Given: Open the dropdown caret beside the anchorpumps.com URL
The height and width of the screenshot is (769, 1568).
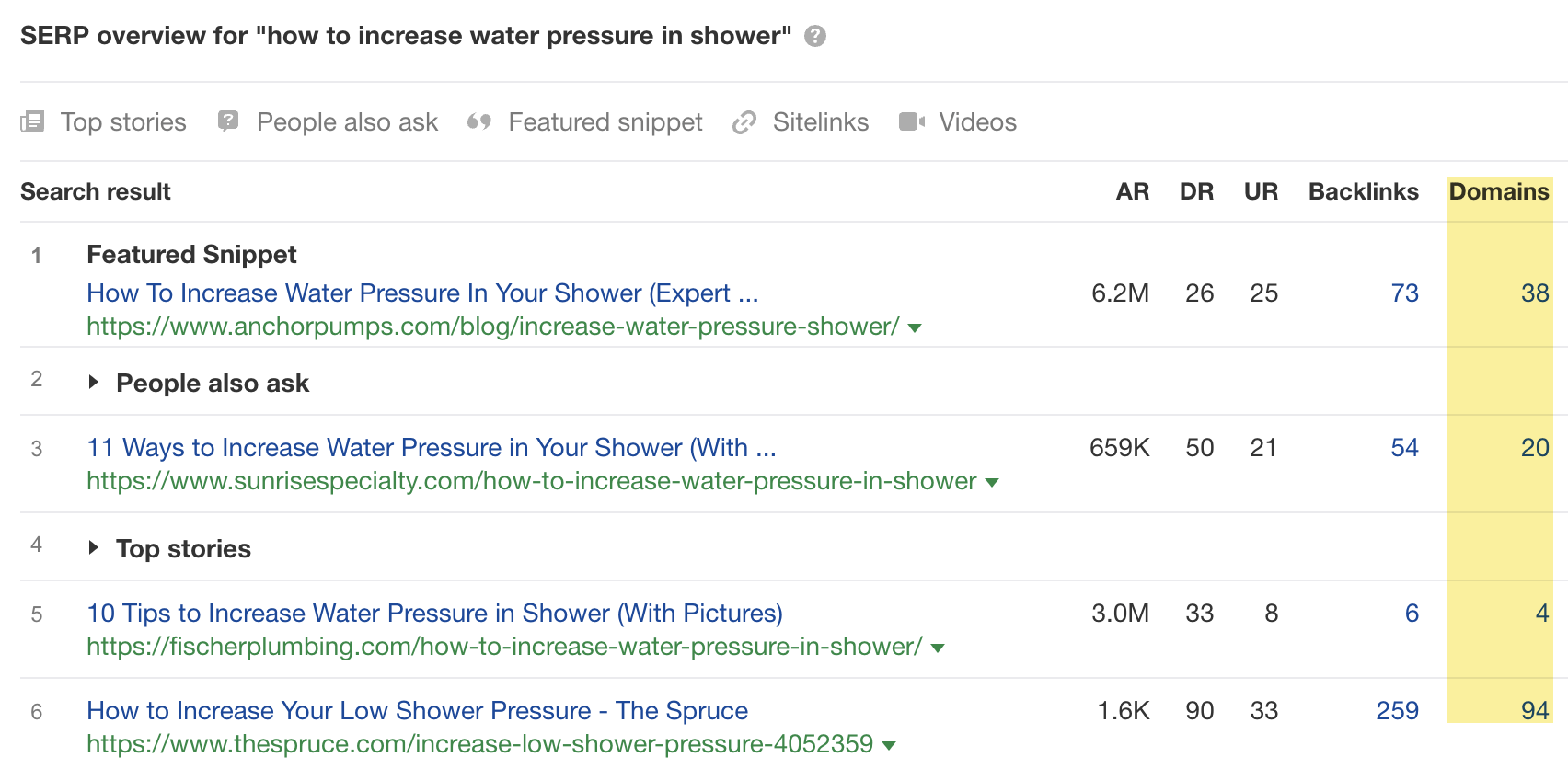Looking at the screenshot, I should 914,327.
